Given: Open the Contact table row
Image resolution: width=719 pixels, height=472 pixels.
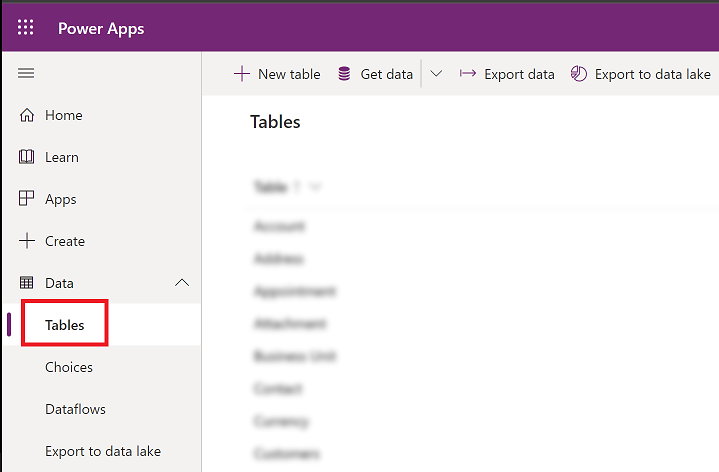Looking at the screenshot, I should tap(278, 389).
